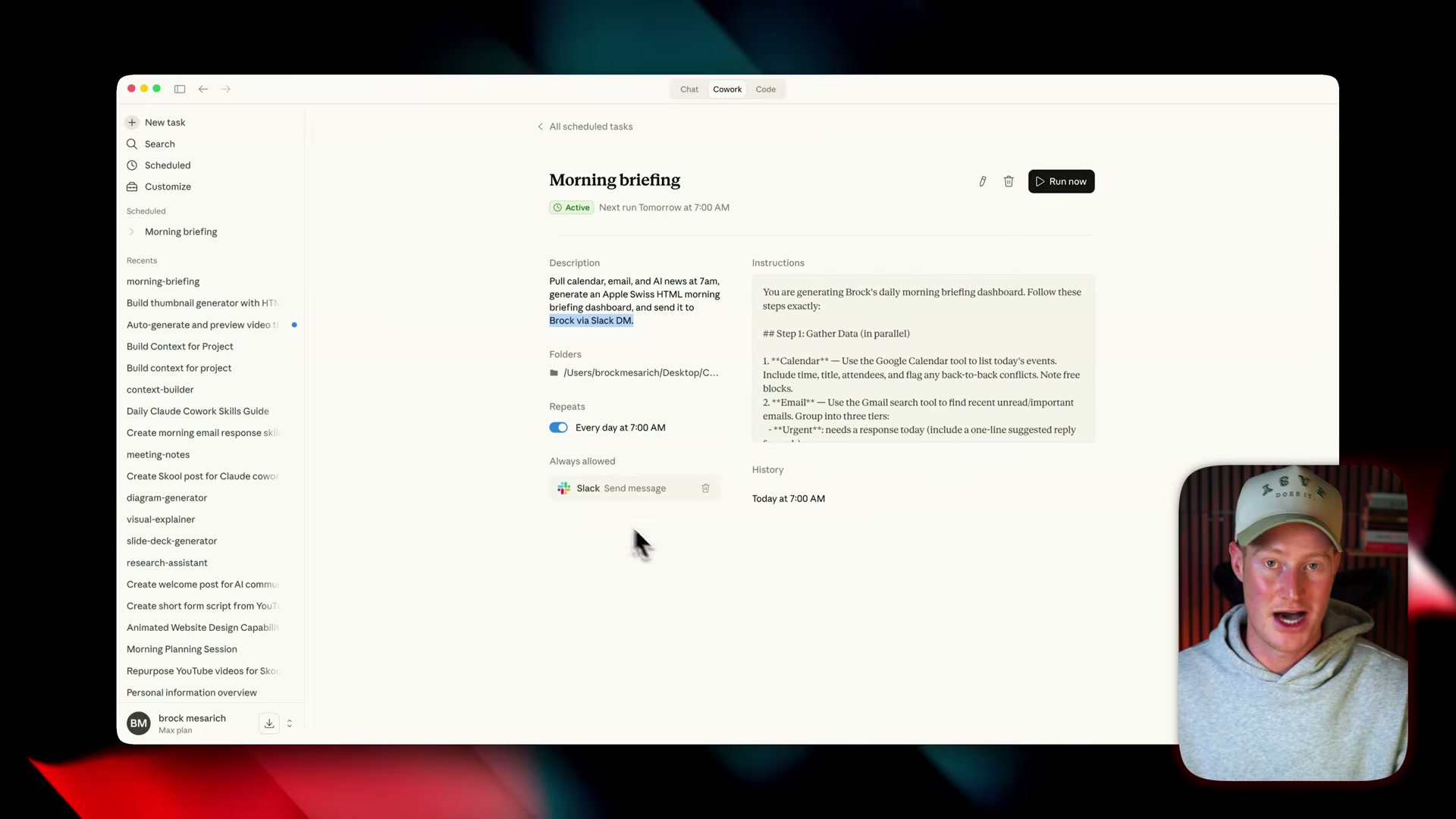Open the context-builder recent item
Viewport: 1456px width, 819px height.
(x=160, y=390)
